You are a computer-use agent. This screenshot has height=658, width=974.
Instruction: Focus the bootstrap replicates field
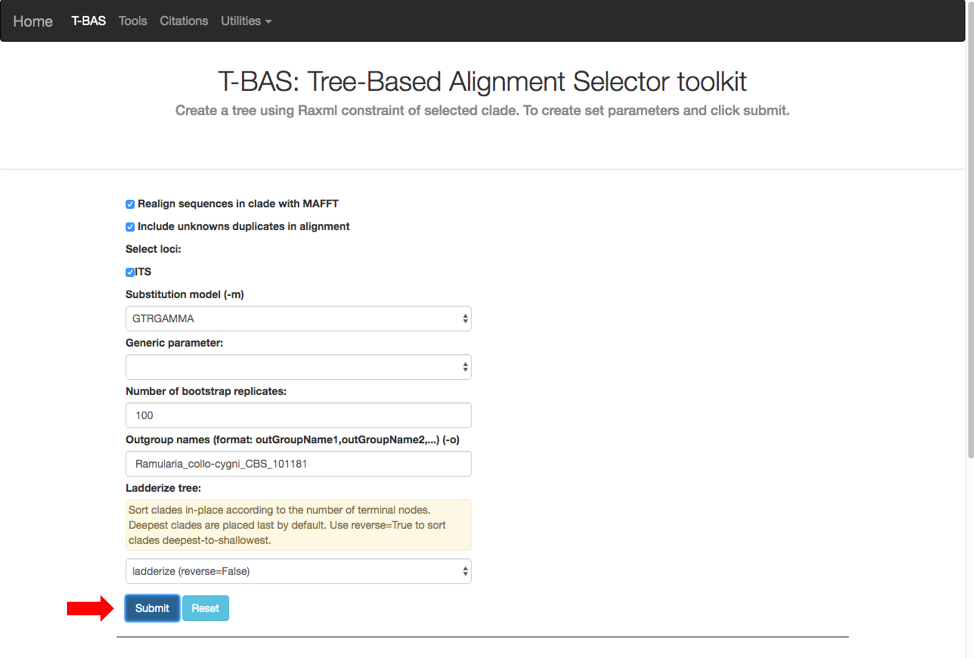point(298,416)
